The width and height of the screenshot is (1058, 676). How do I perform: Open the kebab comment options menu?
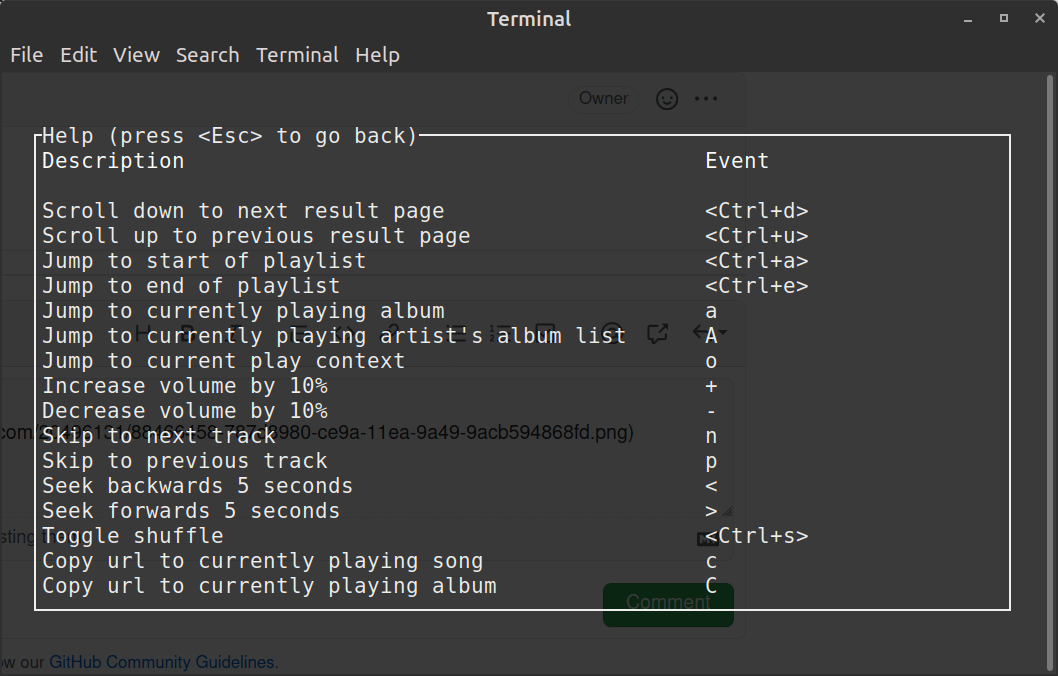tap(706, 98)
